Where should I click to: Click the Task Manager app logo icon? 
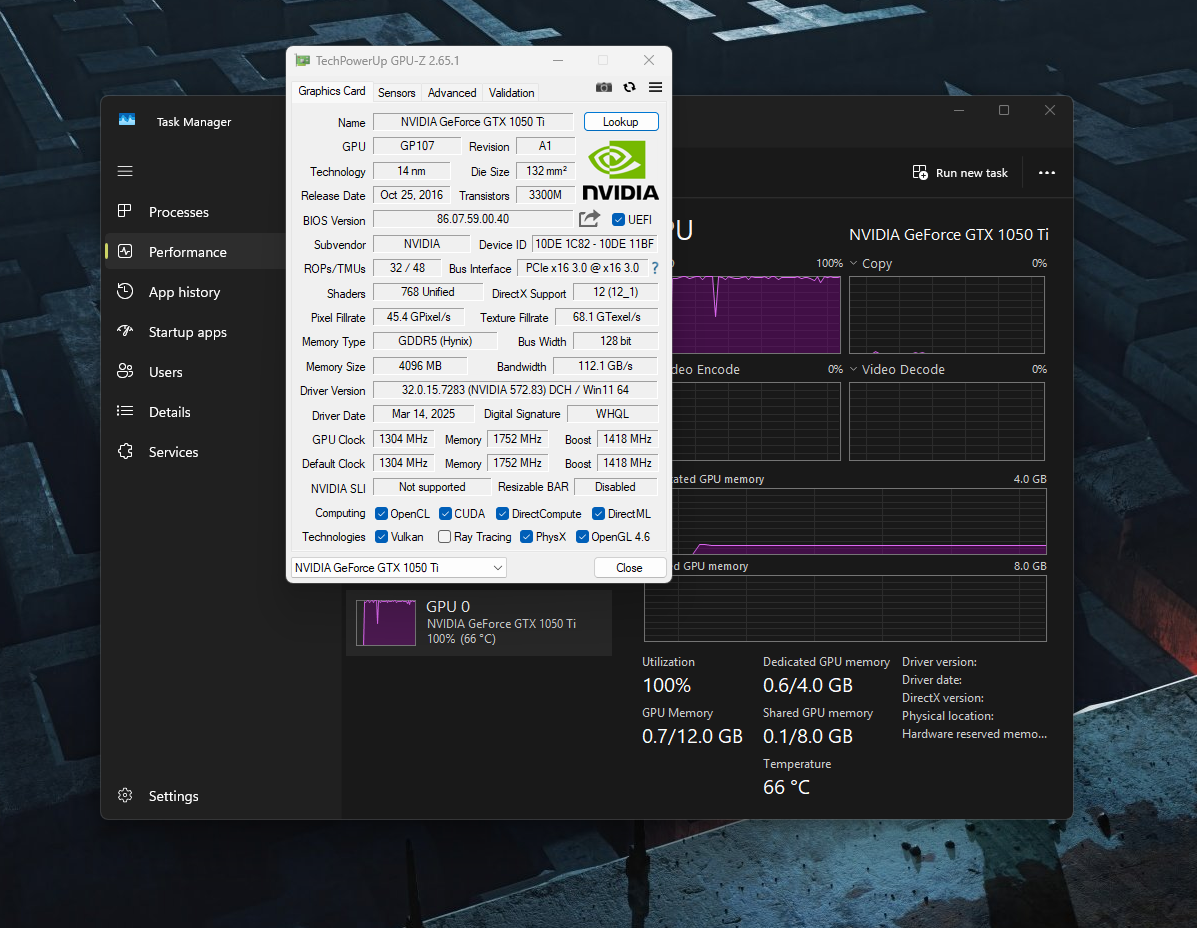(127, 121)
